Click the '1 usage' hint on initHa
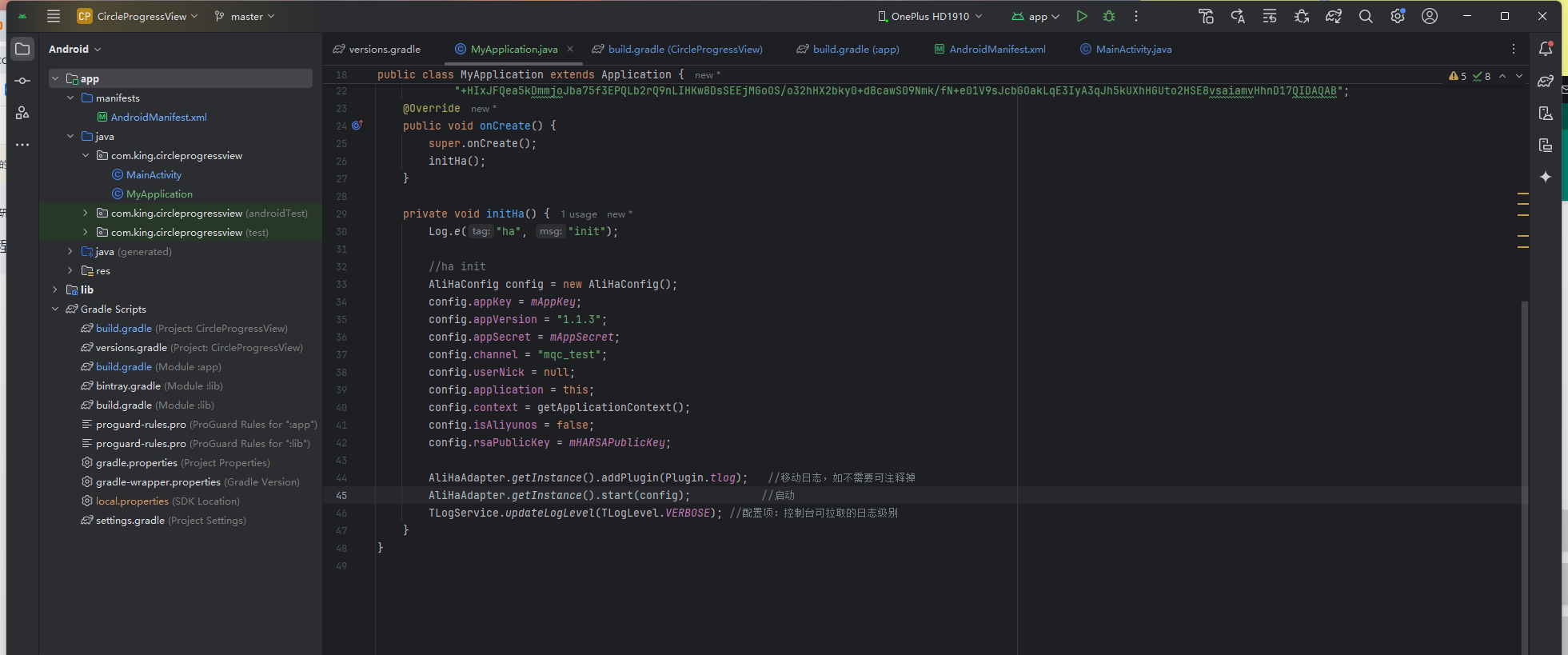 pyautogui.click(x=579, y=214)
